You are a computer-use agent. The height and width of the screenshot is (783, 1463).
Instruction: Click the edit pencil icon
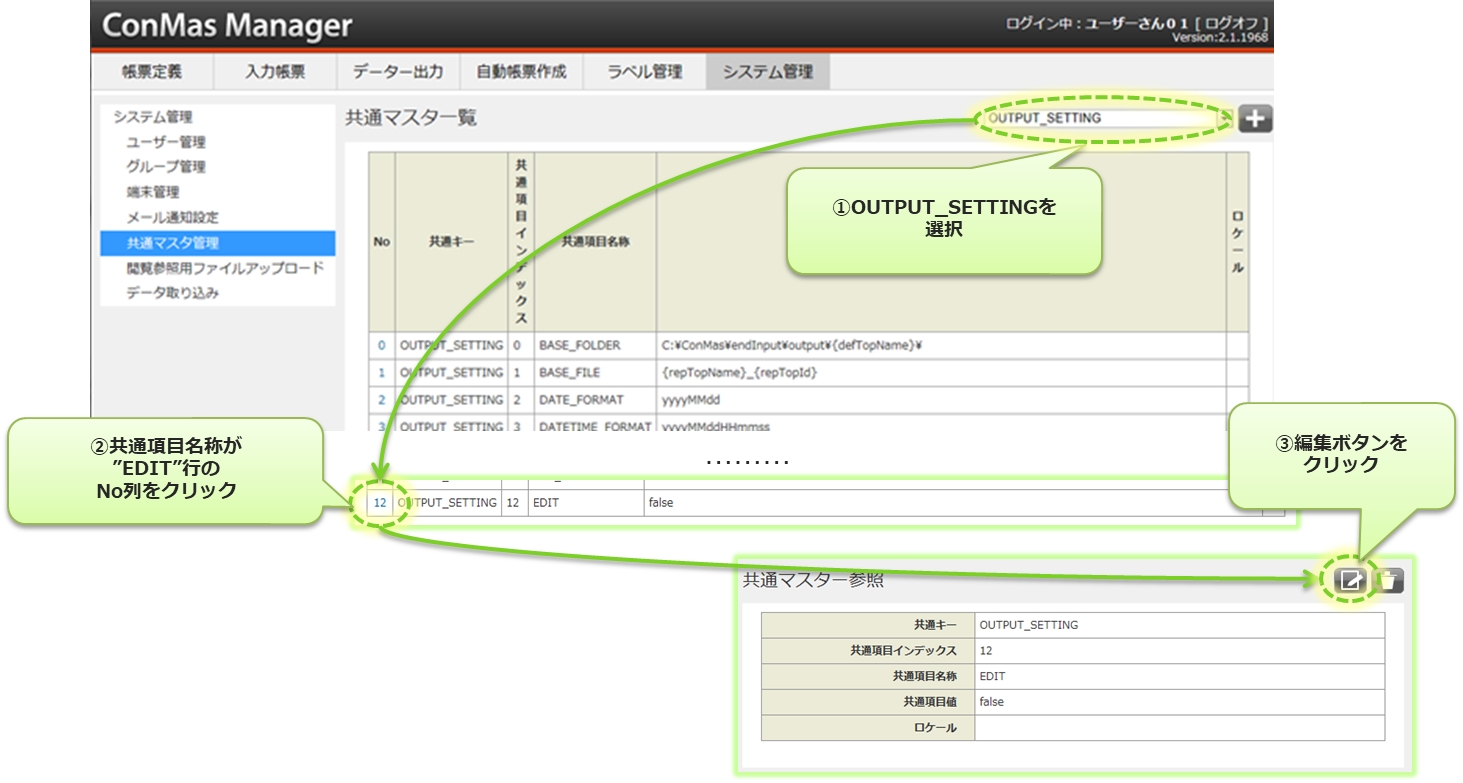click(x=1349, y=580)
